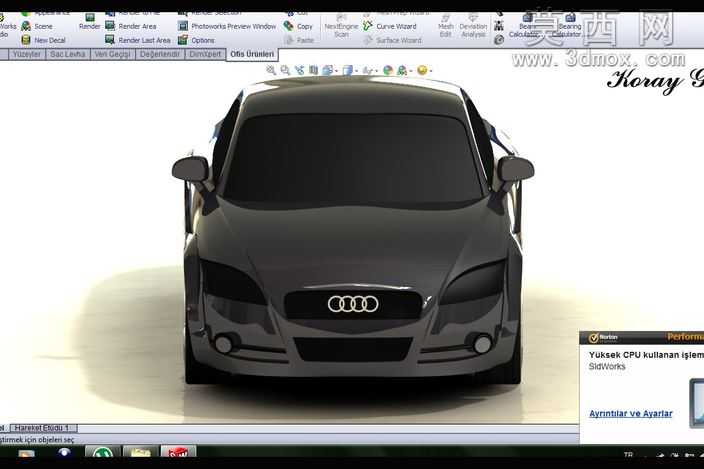The width and height of the screenshot is (704, 469).
Task: Open Display Style dropdown arrow
Action: (x=356, y=71)
